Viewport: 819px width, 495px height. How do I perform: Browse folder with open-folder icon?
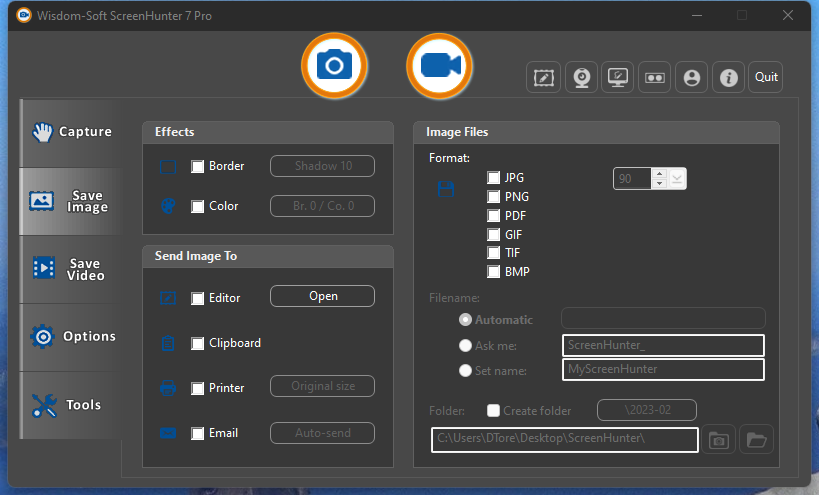(x=756, y=440)
